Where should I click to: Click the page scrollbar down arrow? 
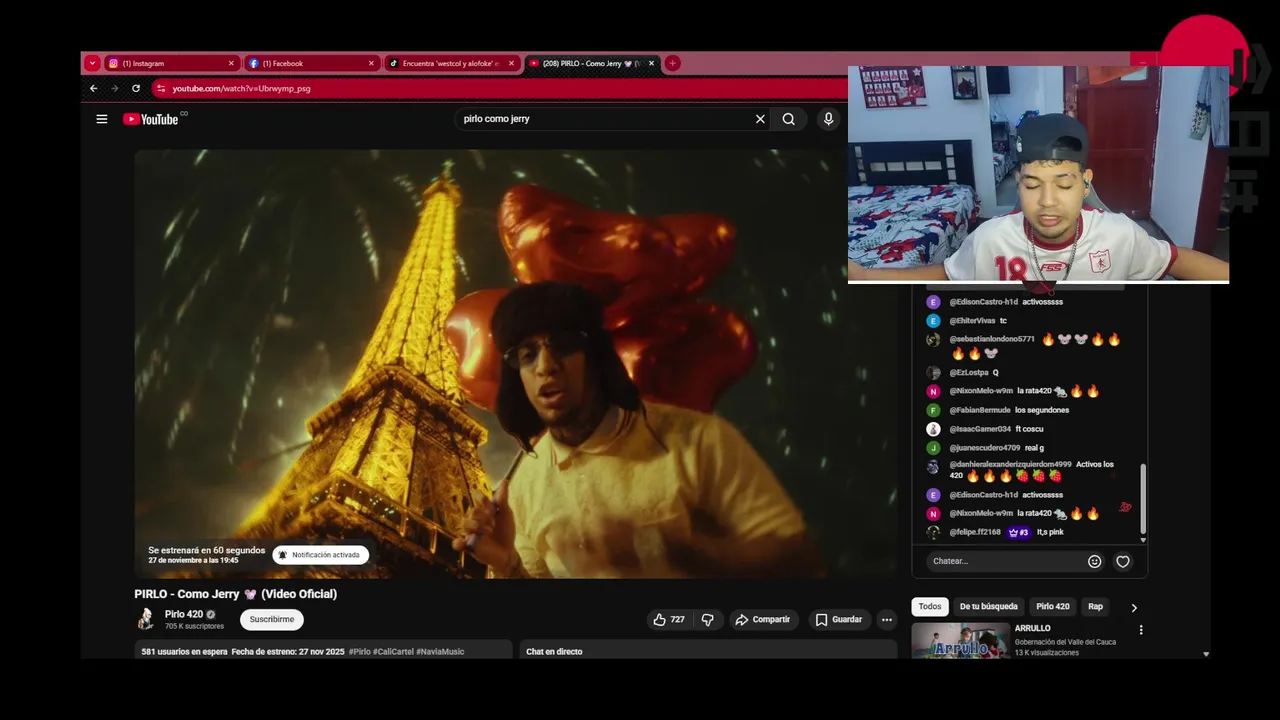click(x=1206, y=654)
